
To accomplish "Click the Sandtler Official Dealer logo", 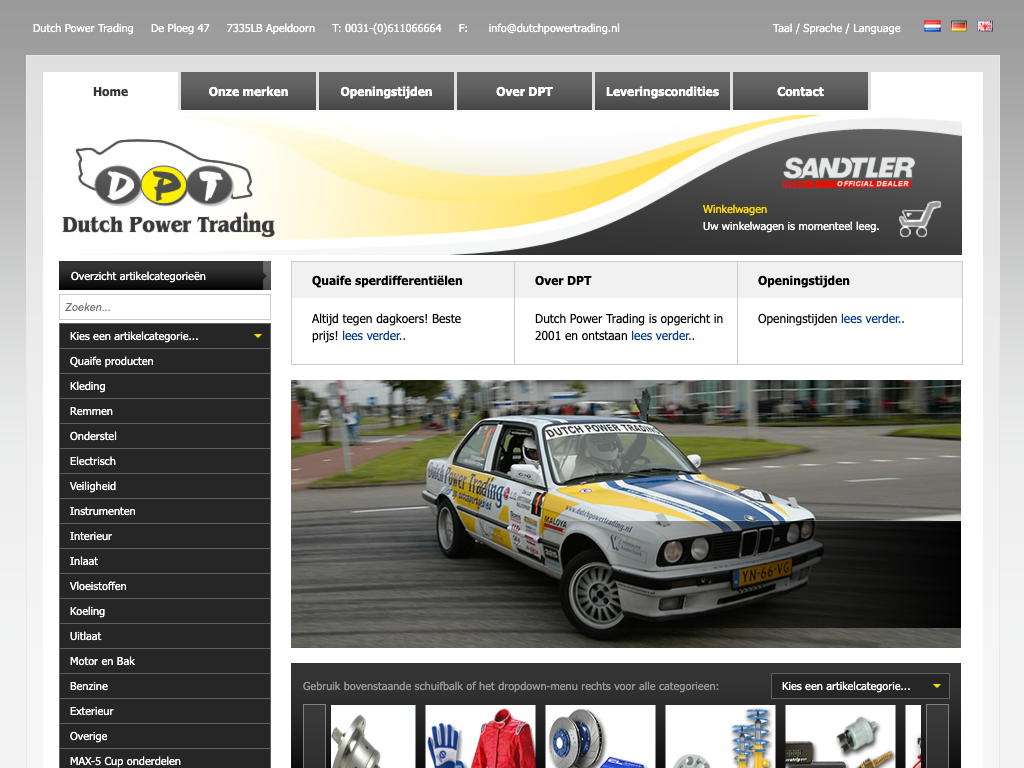I will 848,173.
